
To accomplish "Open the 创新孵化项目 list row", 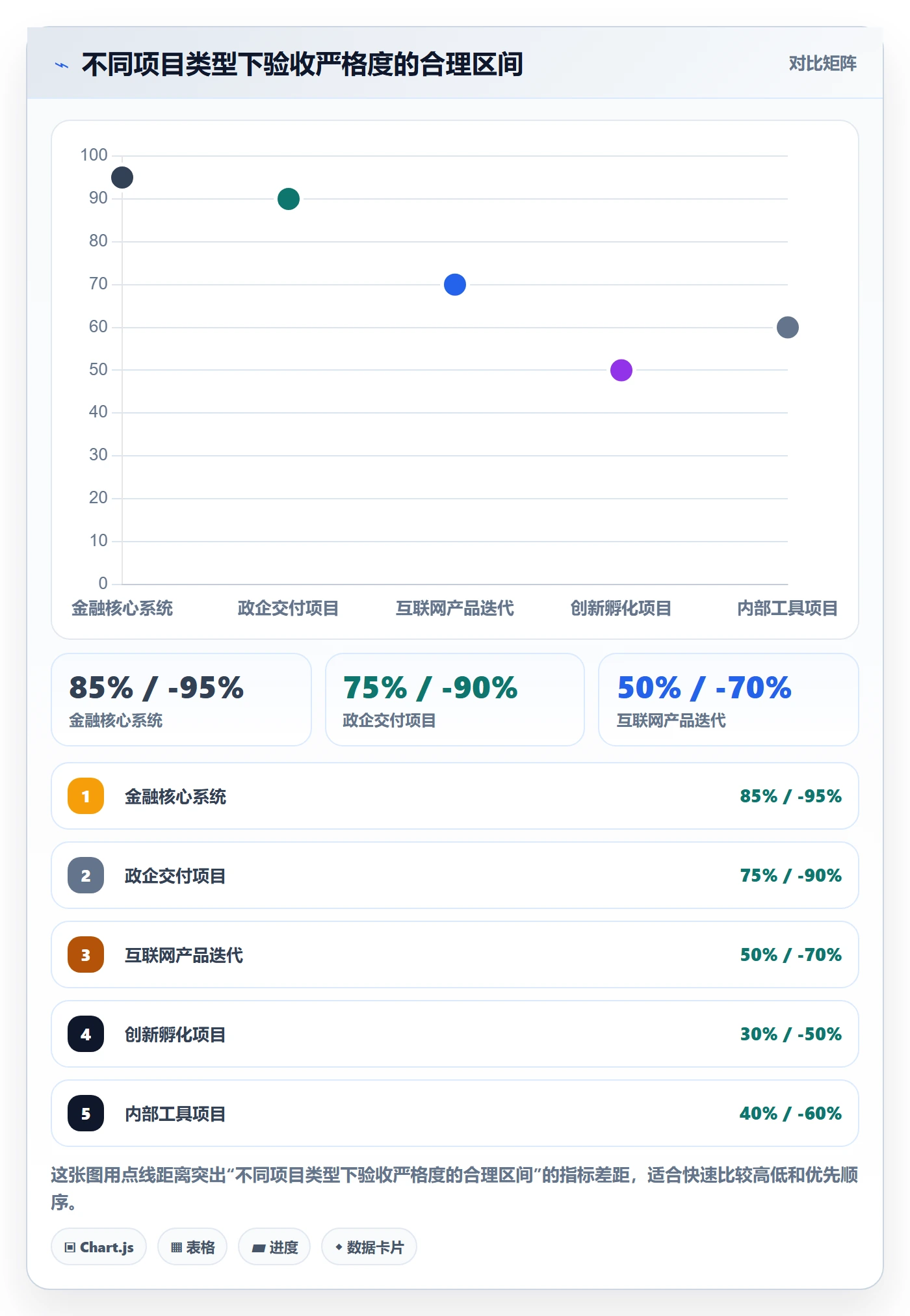I will coord(455,1034).
